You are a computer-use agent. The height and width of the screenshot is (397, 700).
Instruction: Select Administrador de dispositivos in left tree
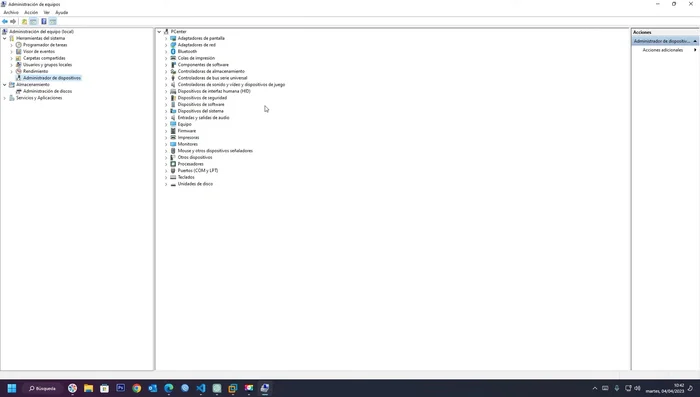[x=52, y=78]
